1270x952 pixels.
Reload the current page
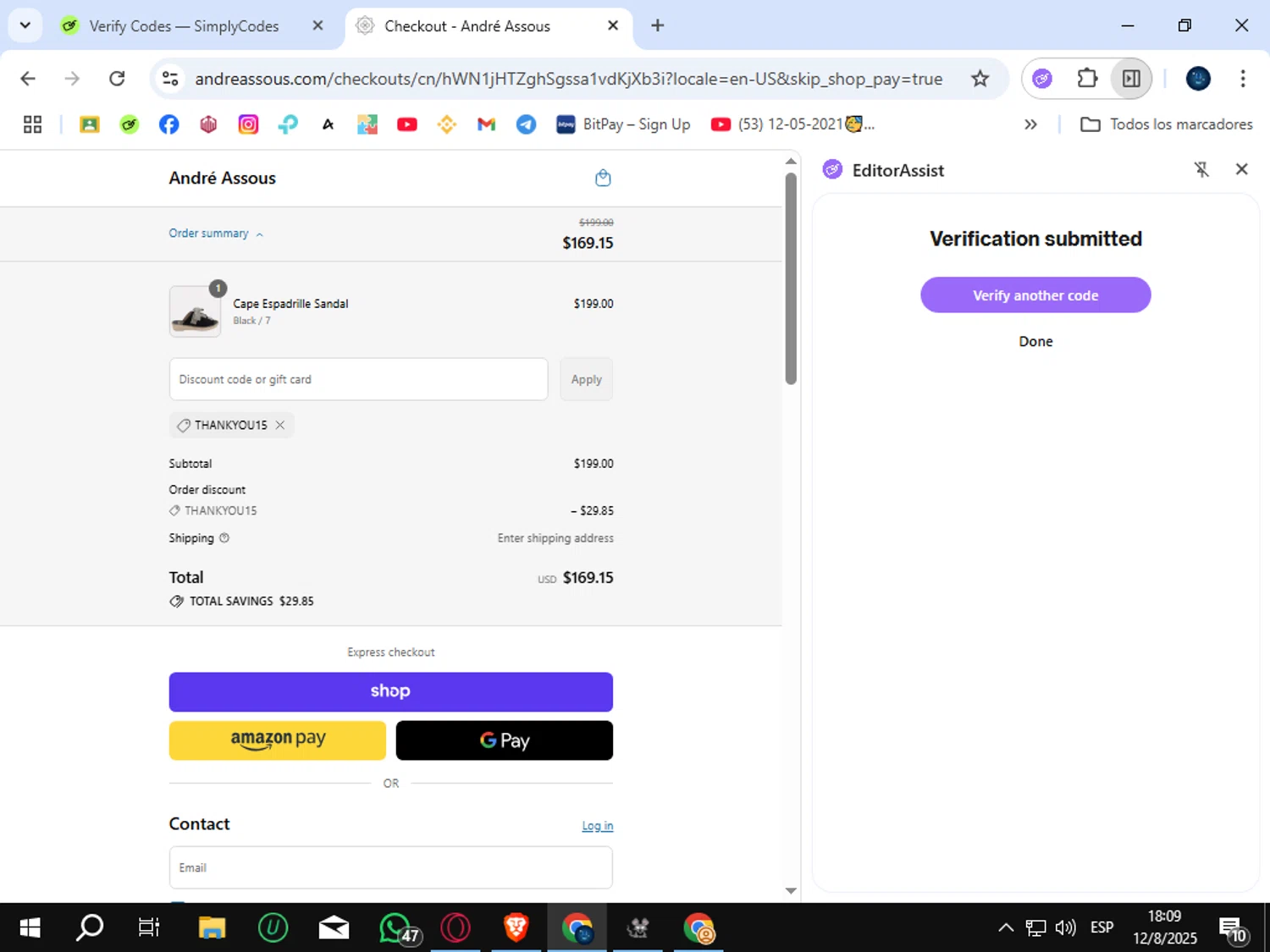pos(117,79)
